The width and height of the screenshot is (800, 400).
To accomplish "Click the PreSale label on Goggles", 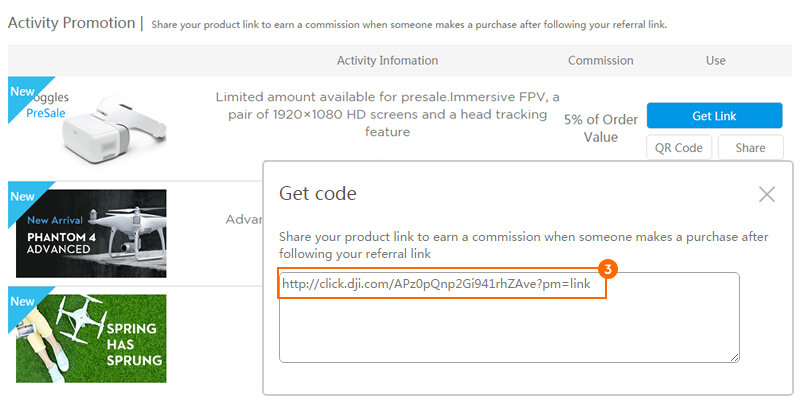I will [46, 113].
